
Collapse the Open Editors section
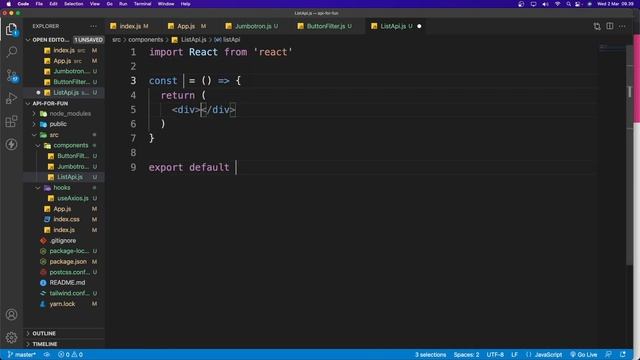(28, 40)
